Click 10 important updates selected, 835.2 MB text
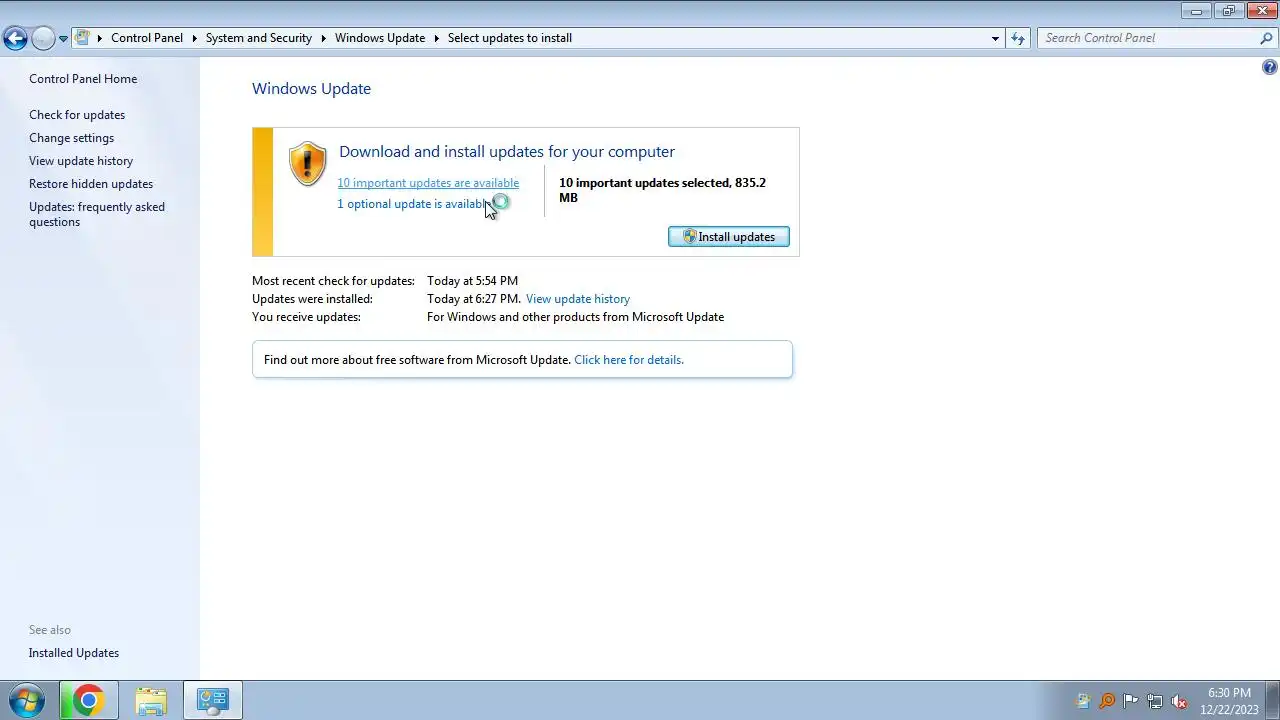Screen dimensions: 1280x720 coord(662,190)
